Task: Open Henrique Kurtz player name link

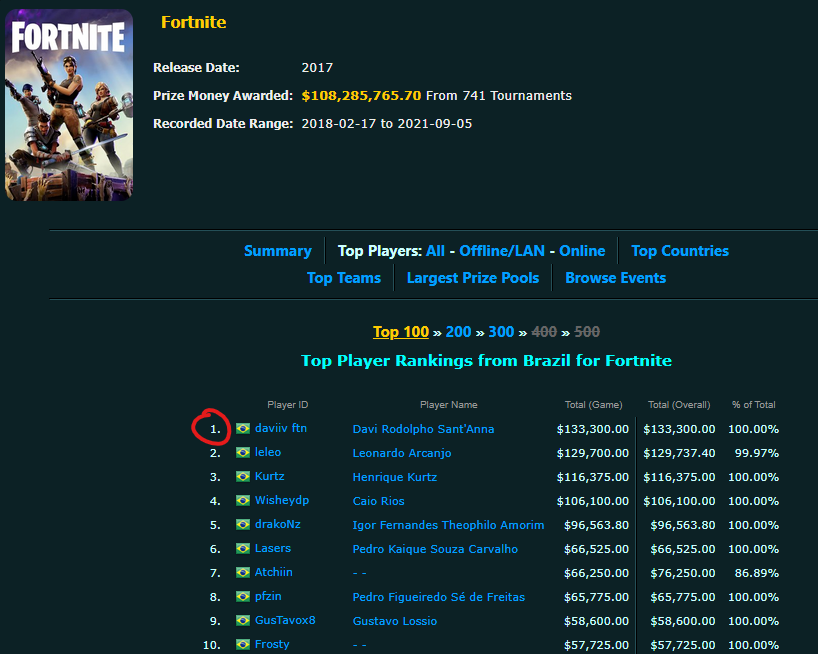Action: [x=394, y=477]
